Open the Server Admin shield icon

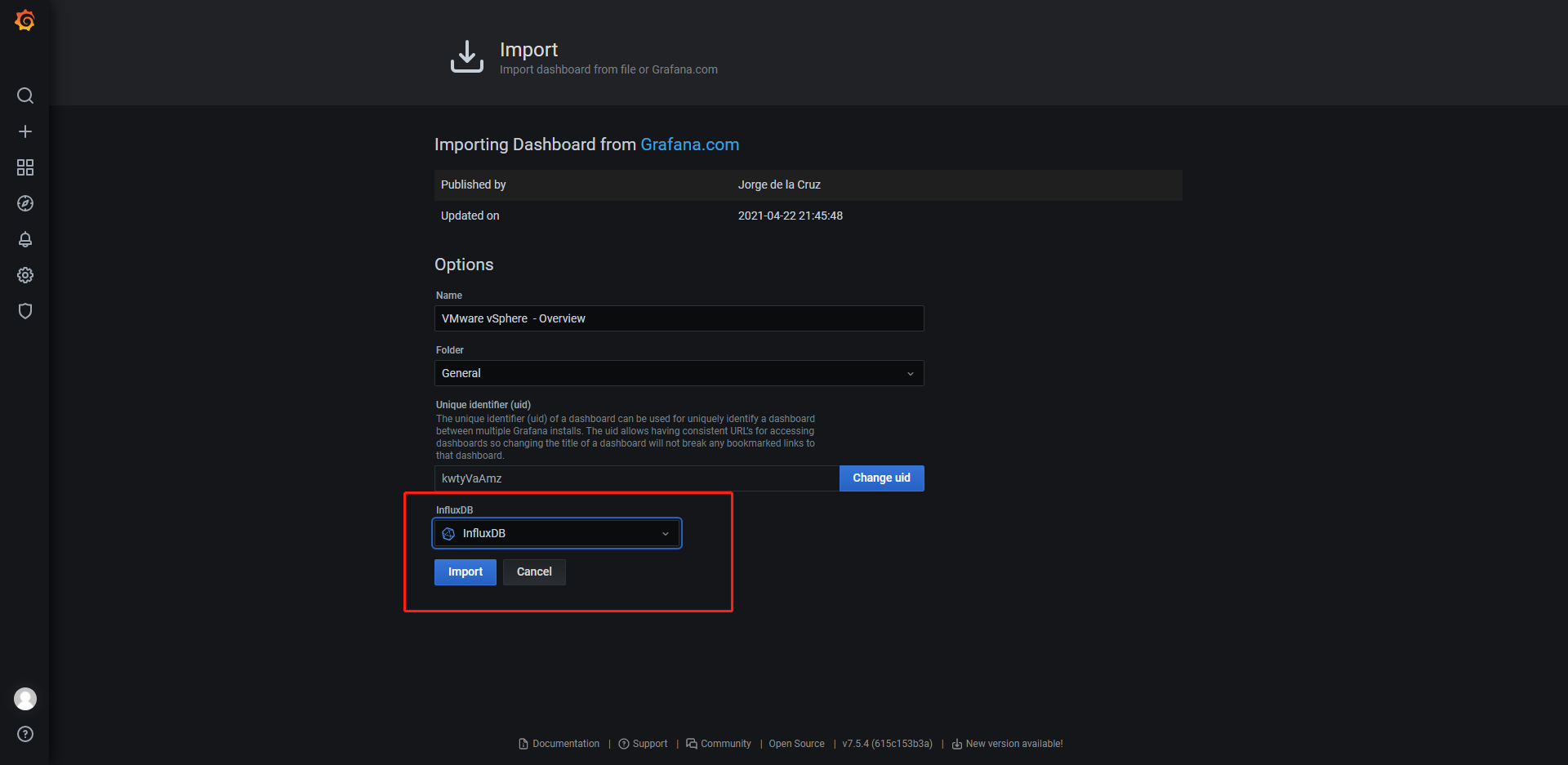(x=25, y=311)
